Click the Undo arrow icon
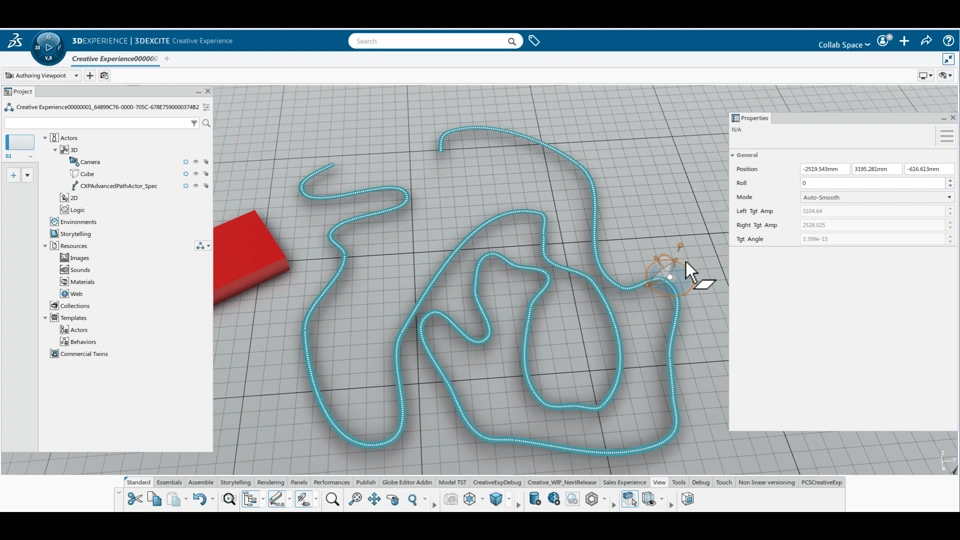Viewport: 960px width, 540px height. [200, 499]
